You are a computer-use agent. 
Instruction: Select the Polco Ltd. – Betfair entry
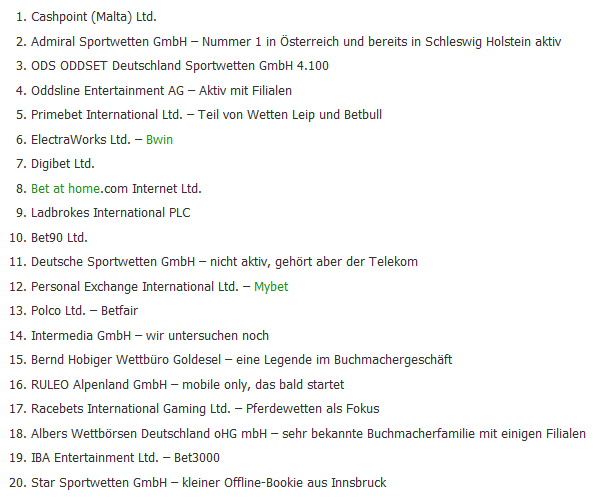pyautogui.click(x=84, y=311)
